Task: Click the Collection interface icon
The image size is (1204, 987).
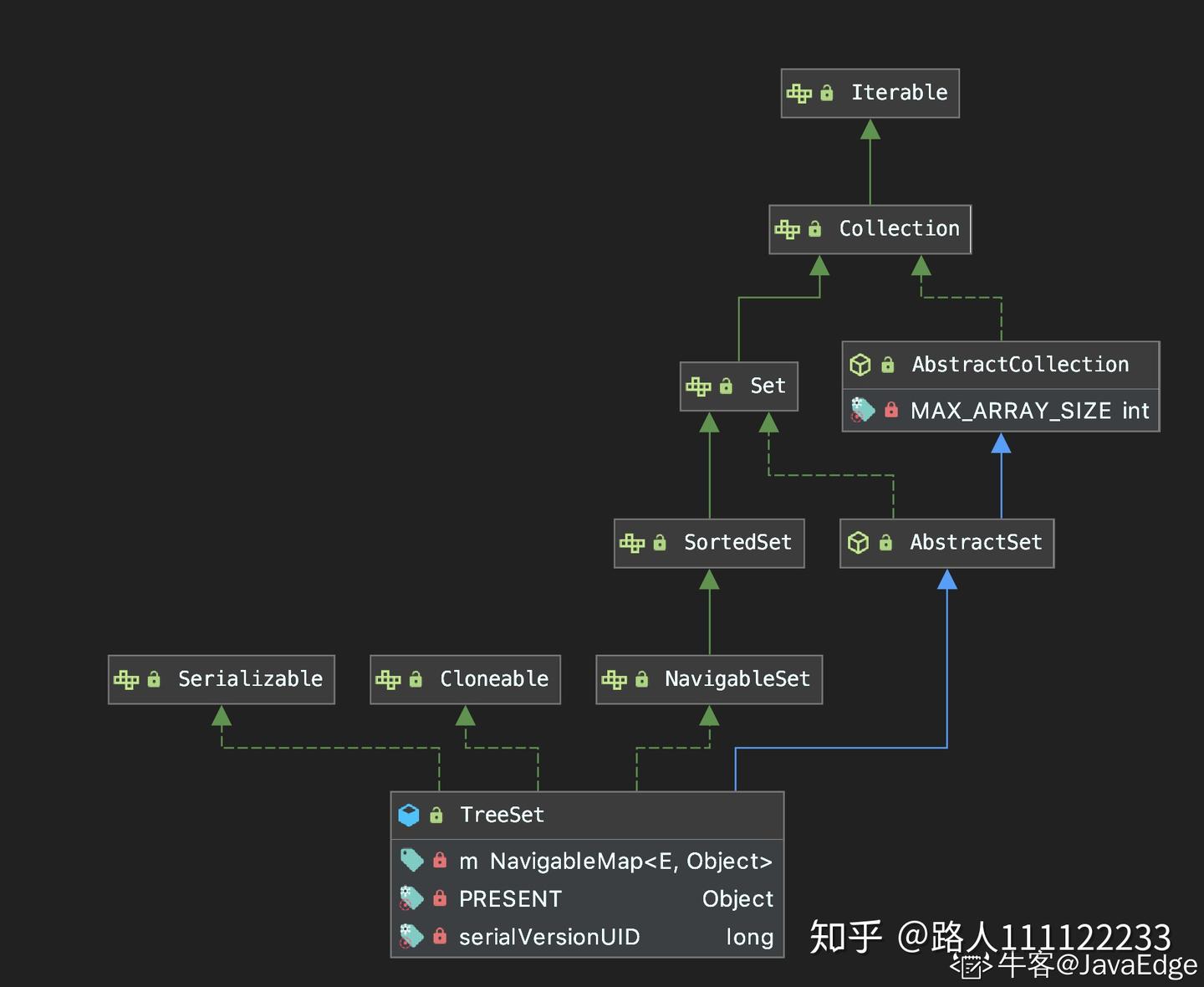Action: click(x=788, y=229)
